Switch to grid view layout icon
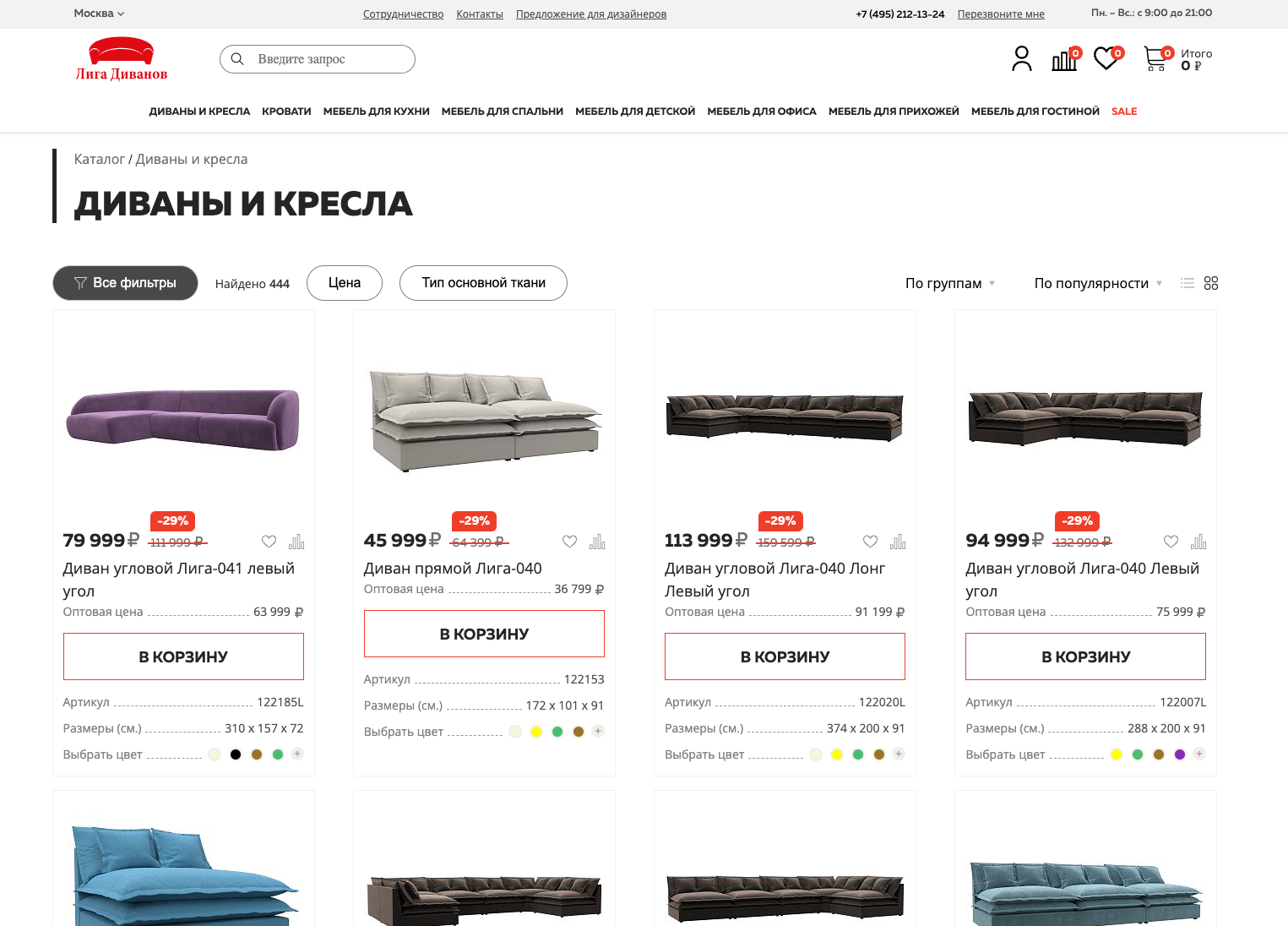 tap(1211, 283)
